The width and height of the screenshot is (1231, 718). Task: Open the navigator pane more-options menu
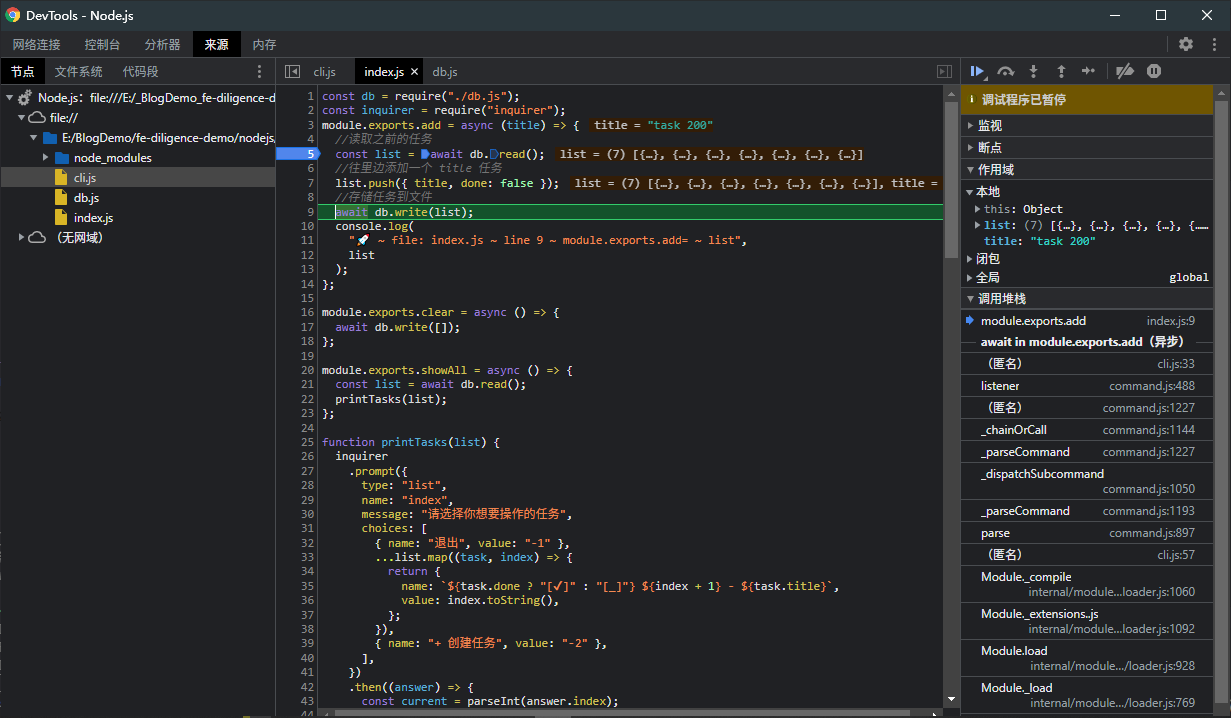pos(260,71)
